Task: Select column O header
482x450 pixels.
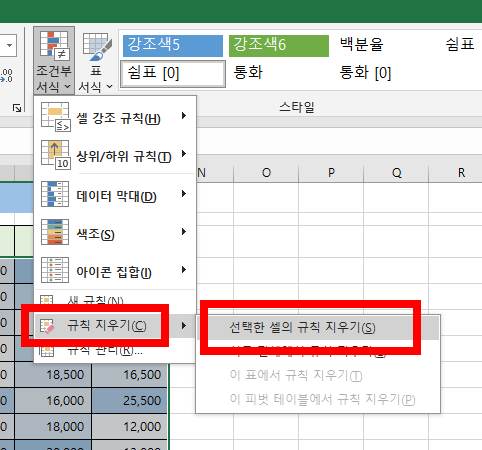Action: [x=266, y=173]
